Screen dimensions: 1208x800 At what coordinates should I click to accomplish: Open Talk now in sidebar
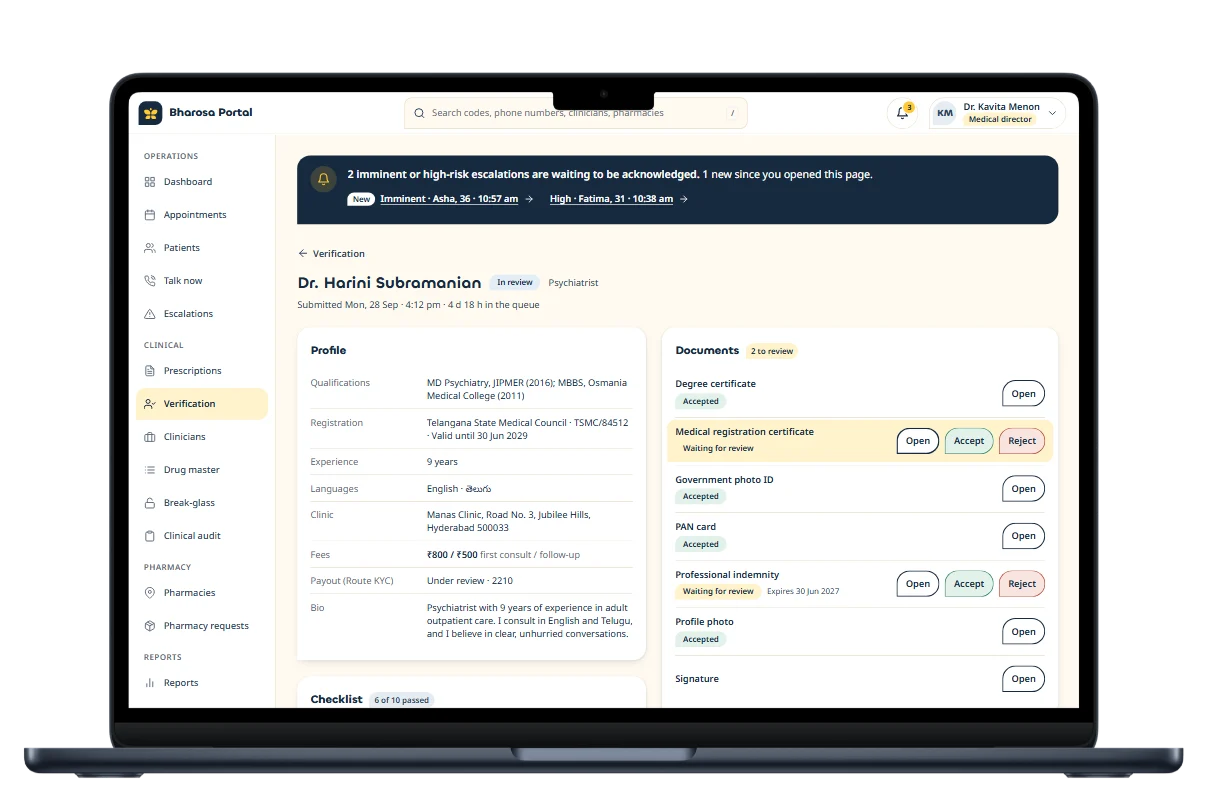[x=202, y=281]
